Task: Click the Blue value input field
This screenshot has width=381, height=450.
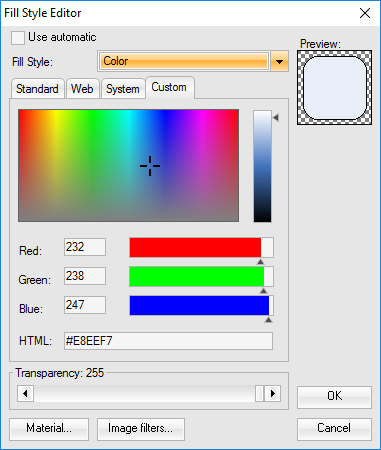Action: pyautogui.click(x=85, y=305)
